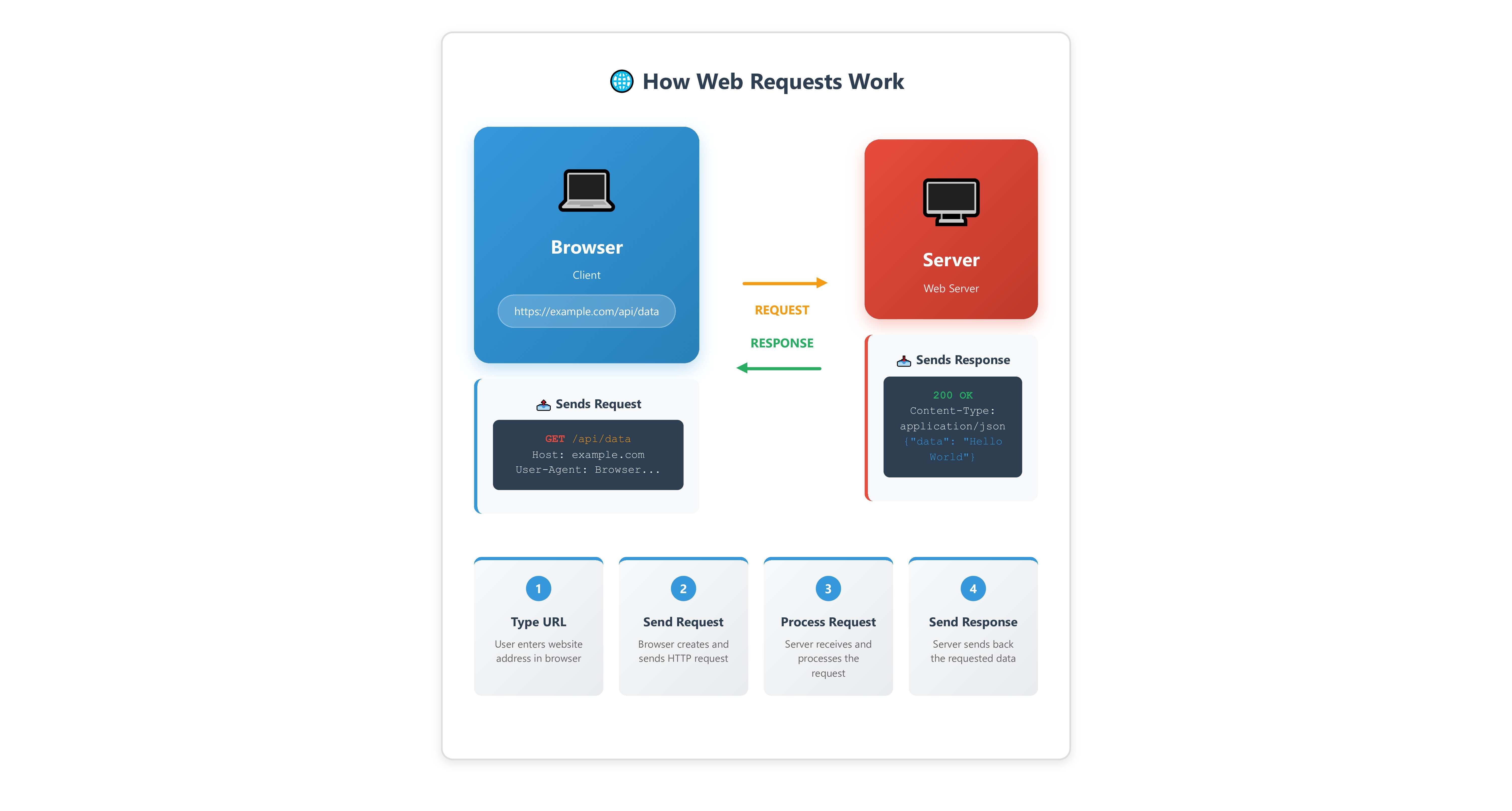
Task: Click the step 2 number badge
Action: click(683, 588)
